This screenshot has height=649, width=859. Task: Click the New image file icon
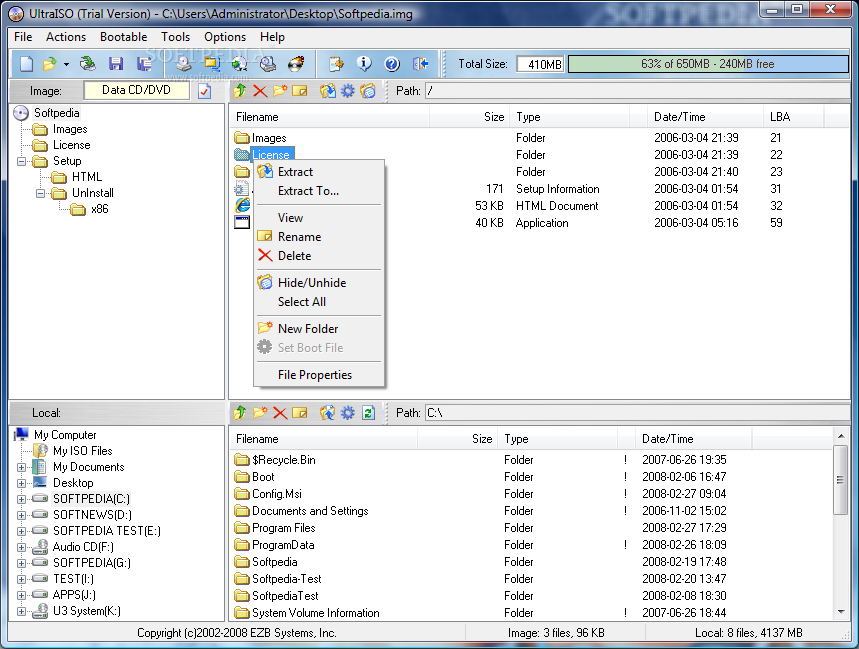(x=26, y=64)
